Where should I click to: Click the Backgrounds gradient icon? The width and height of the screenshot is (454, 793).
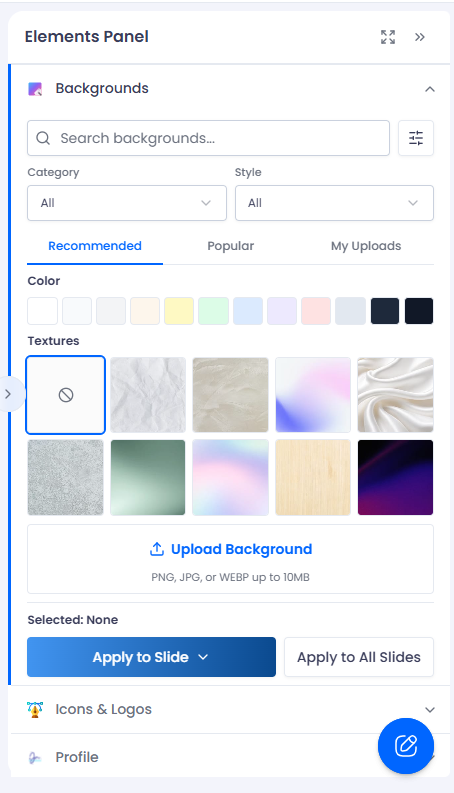click(35, 89)
